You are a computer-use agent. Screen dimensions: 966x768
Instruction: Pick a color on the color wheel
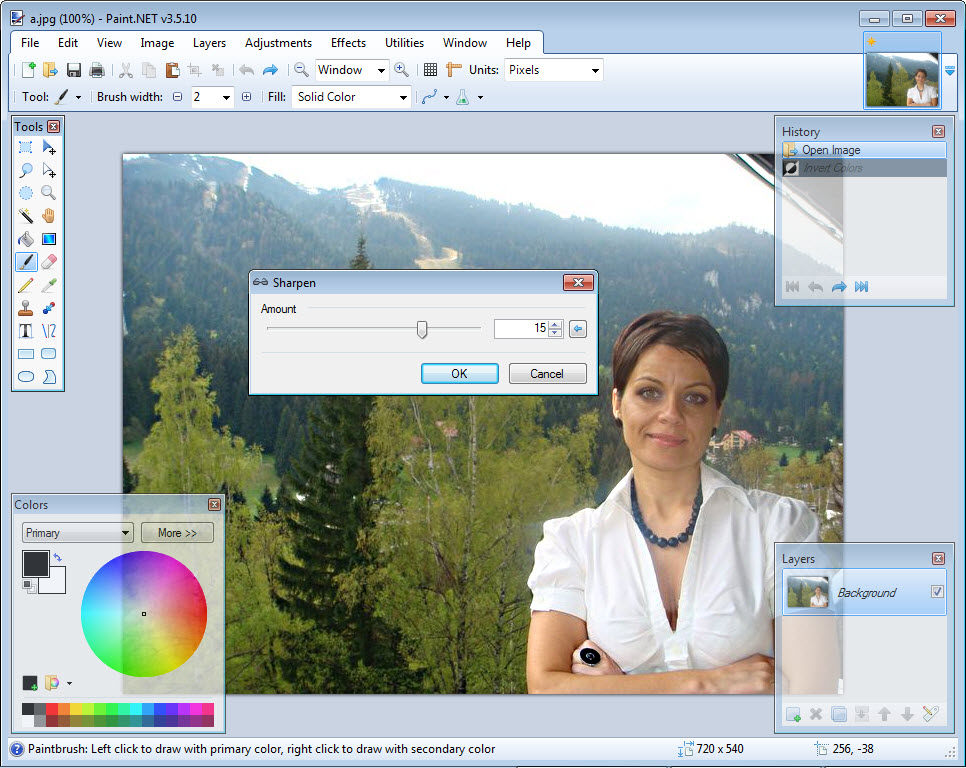pos(144,614)
